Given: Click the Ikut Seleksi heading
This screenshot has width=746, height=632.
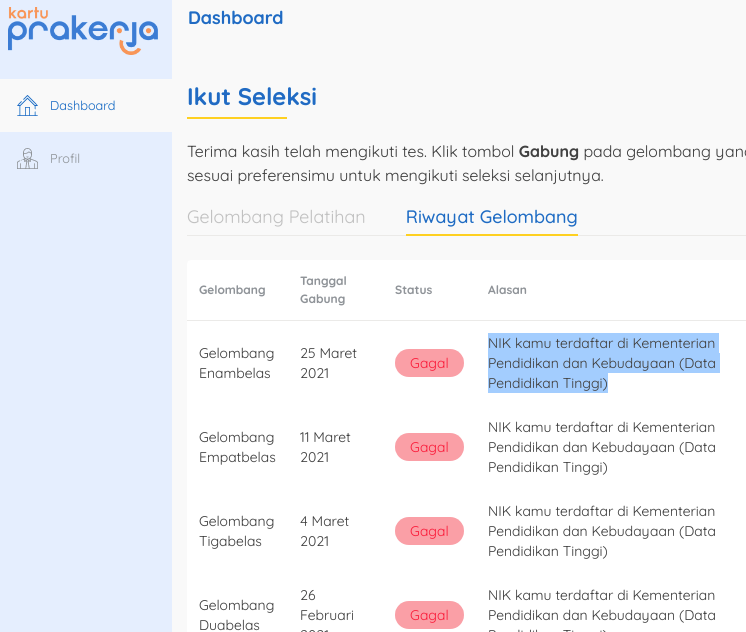Looking at the screenshot, I should (252, 97).
